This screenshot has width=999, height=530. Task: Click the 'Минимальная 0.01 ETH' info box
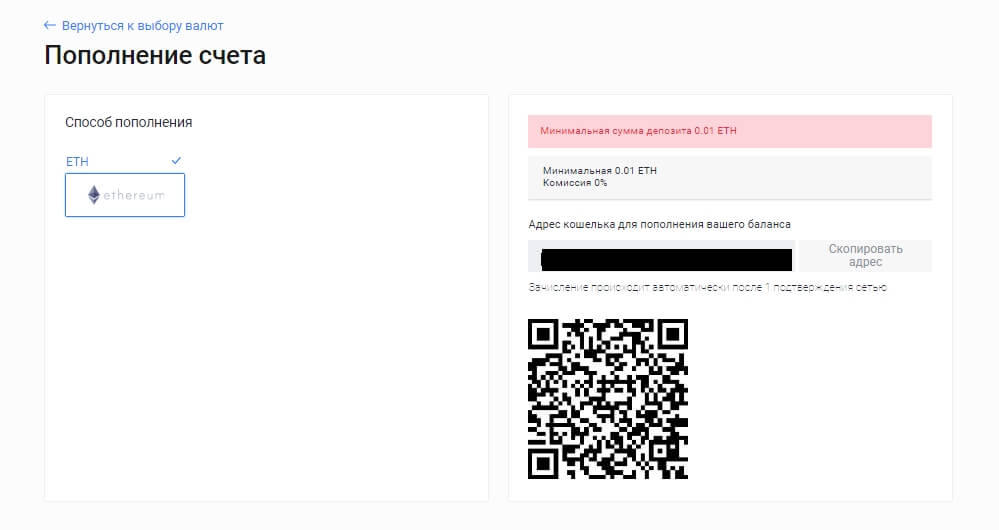tap(729, 178)
